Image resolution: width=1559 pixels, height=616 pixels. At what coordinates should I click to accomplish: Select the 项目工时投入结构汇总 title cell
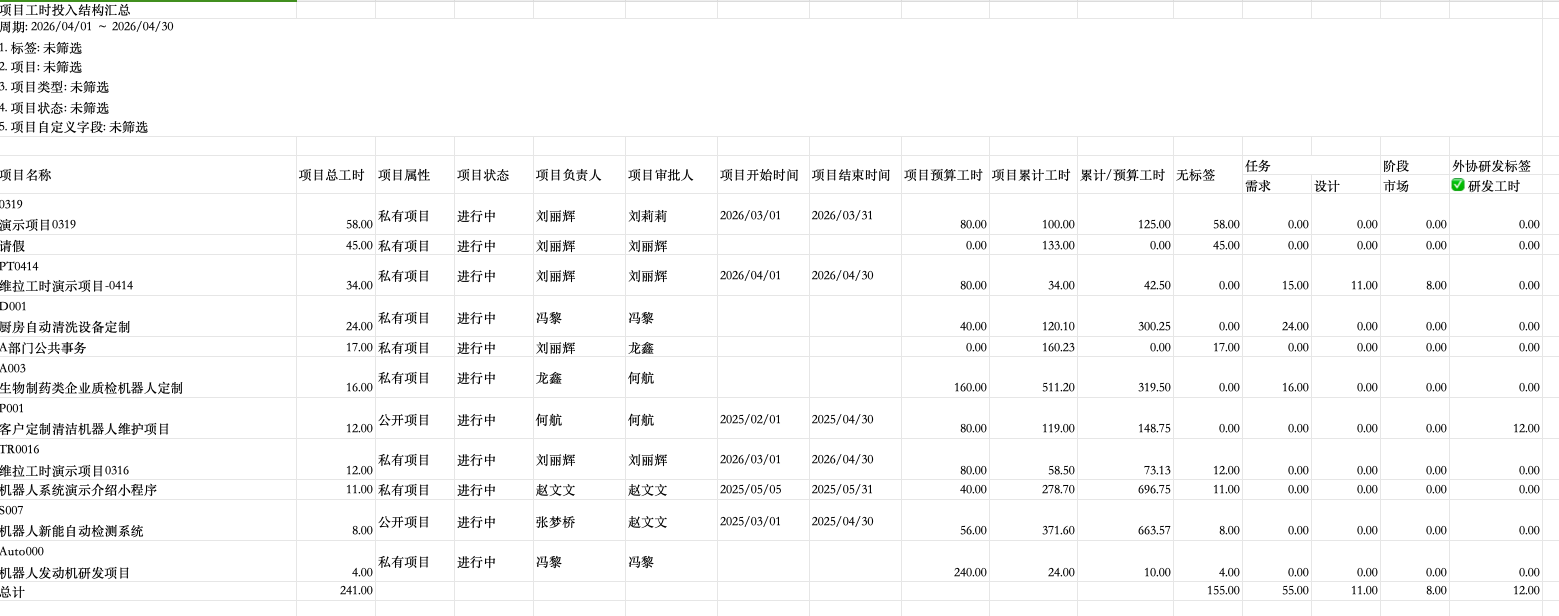[x=148, y=9]
